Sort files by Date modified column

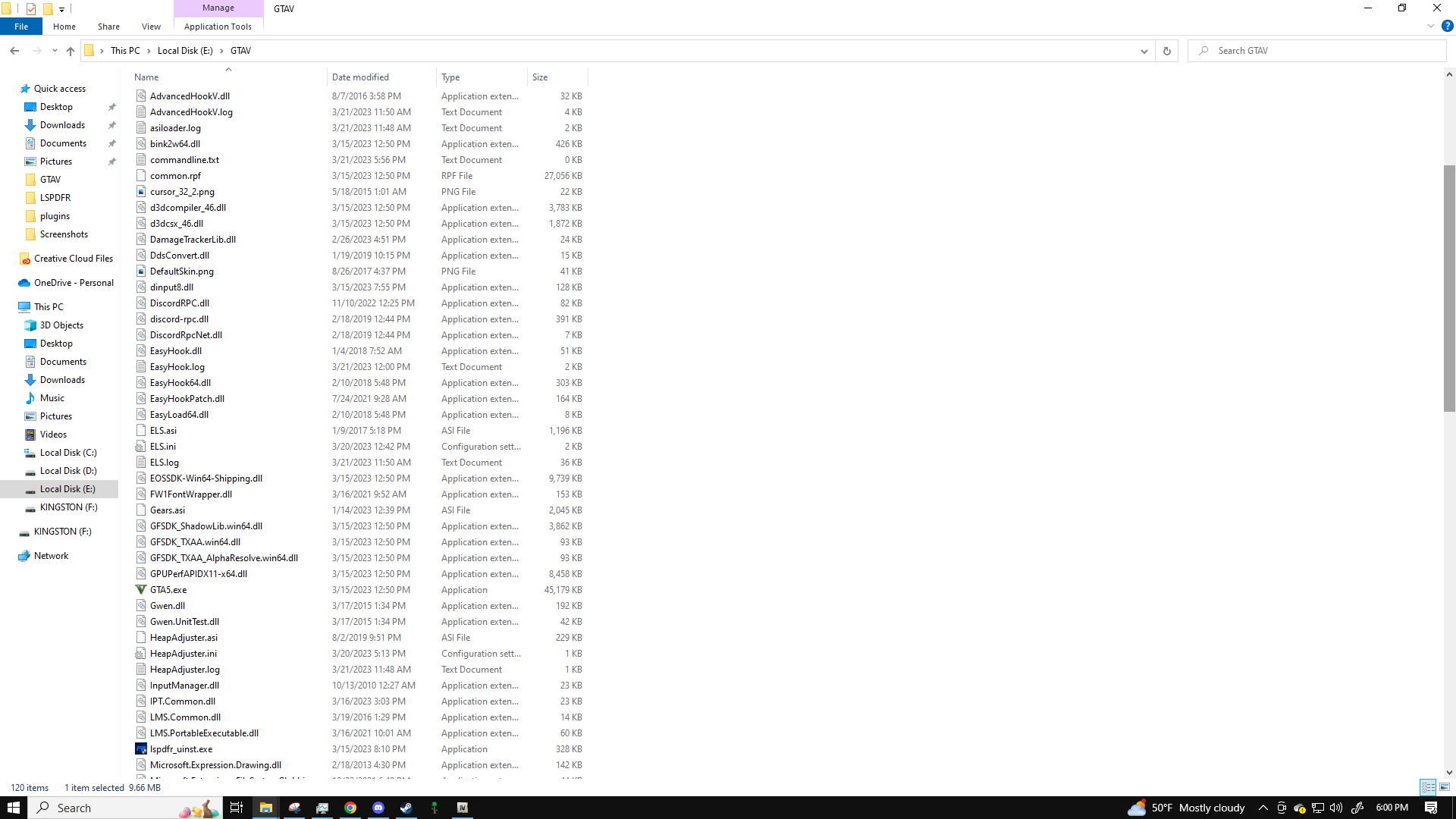tap(360, 77)
